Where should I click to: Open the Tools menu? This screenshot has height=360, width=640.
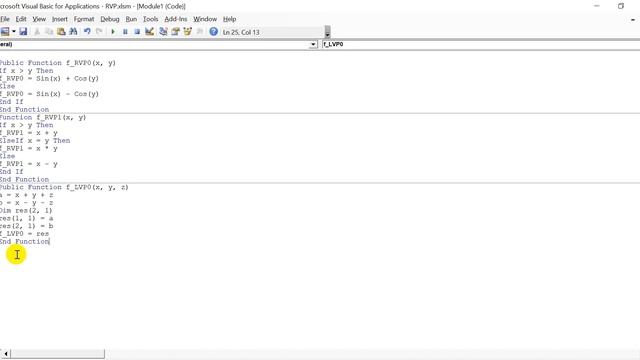click(150, 19)
